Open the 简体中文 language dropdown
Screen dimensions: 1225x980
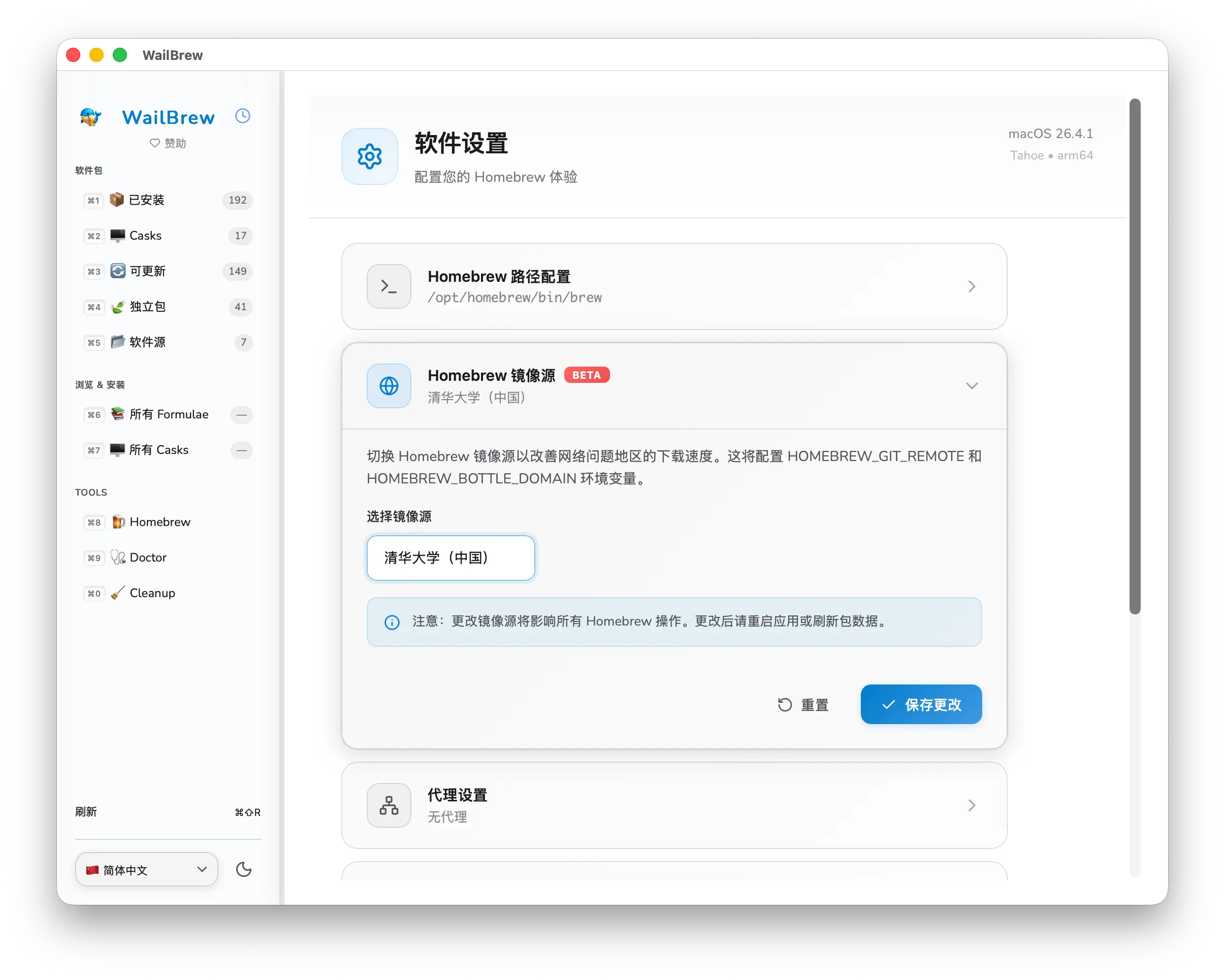[x=147, y=869]
